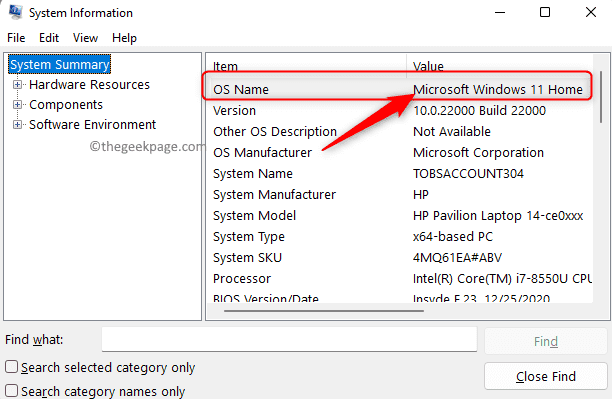Click the Find what input field
Screen dimensions: 612x399
click(x=289, y=339)
